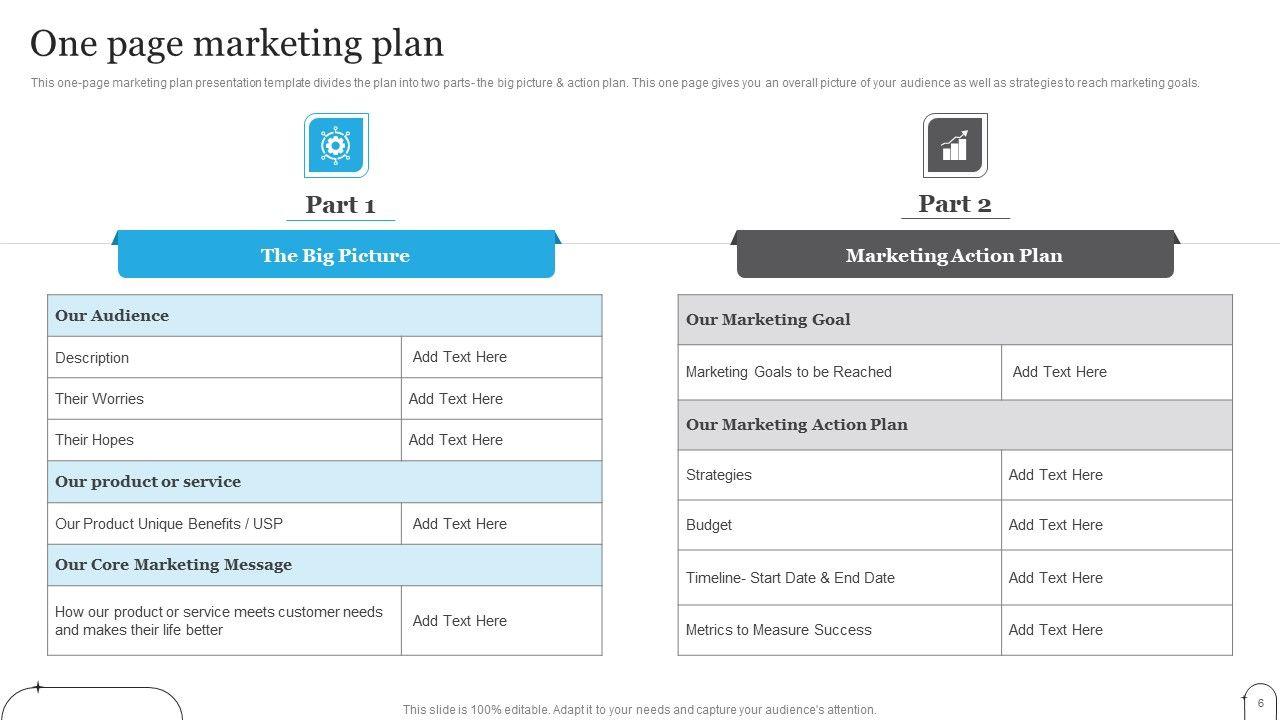Select The Big Picture banner

[x=336, y=256]
